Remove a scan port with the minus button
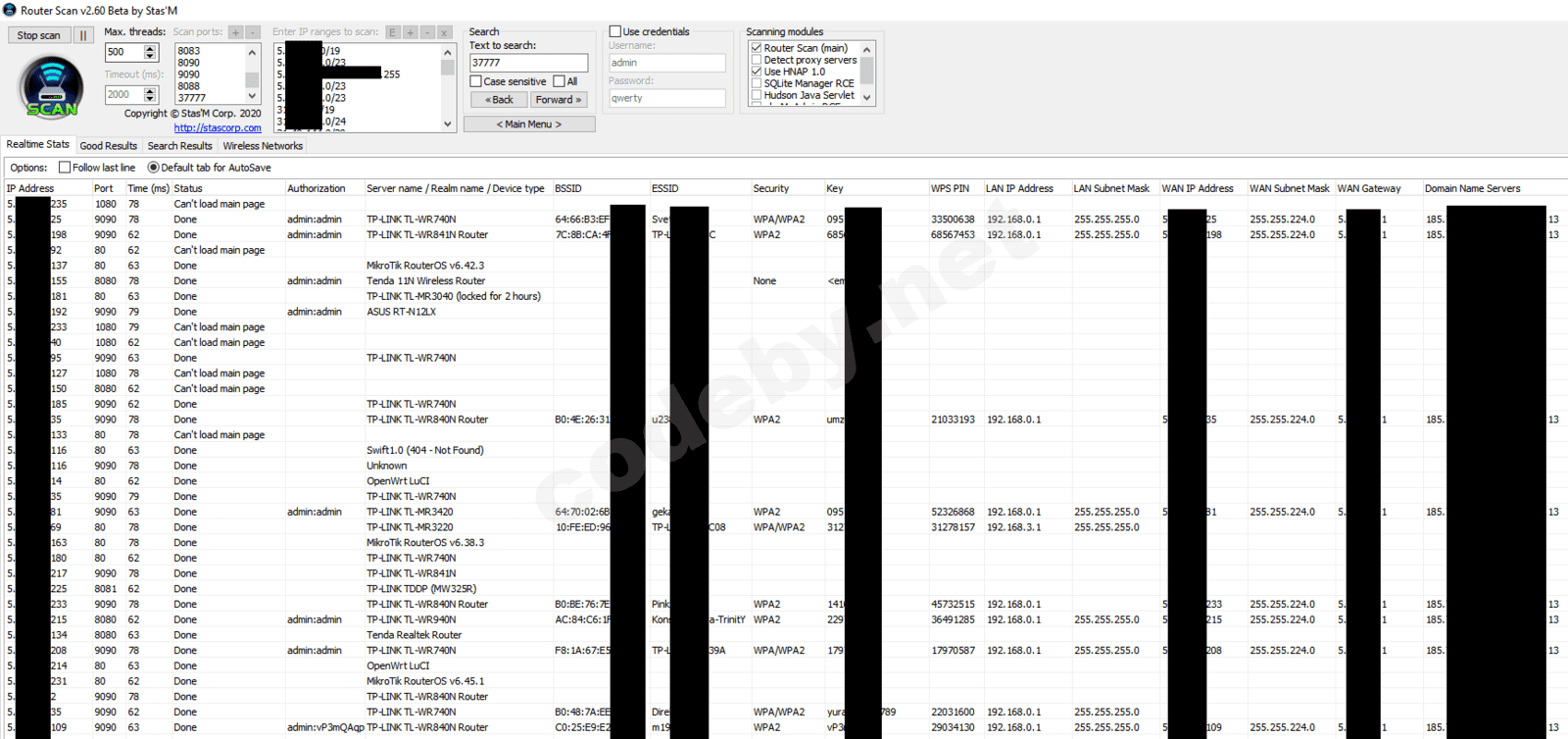Viewport: 1568px width, 739px height. [253, 32]
